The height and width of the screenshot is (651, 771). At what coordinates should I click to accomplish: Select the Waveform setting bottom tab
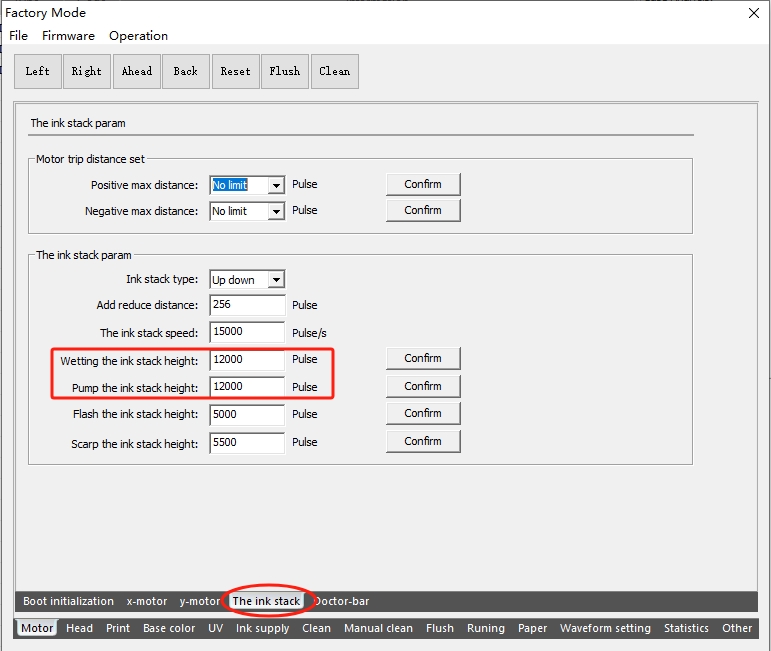(605, 628)
